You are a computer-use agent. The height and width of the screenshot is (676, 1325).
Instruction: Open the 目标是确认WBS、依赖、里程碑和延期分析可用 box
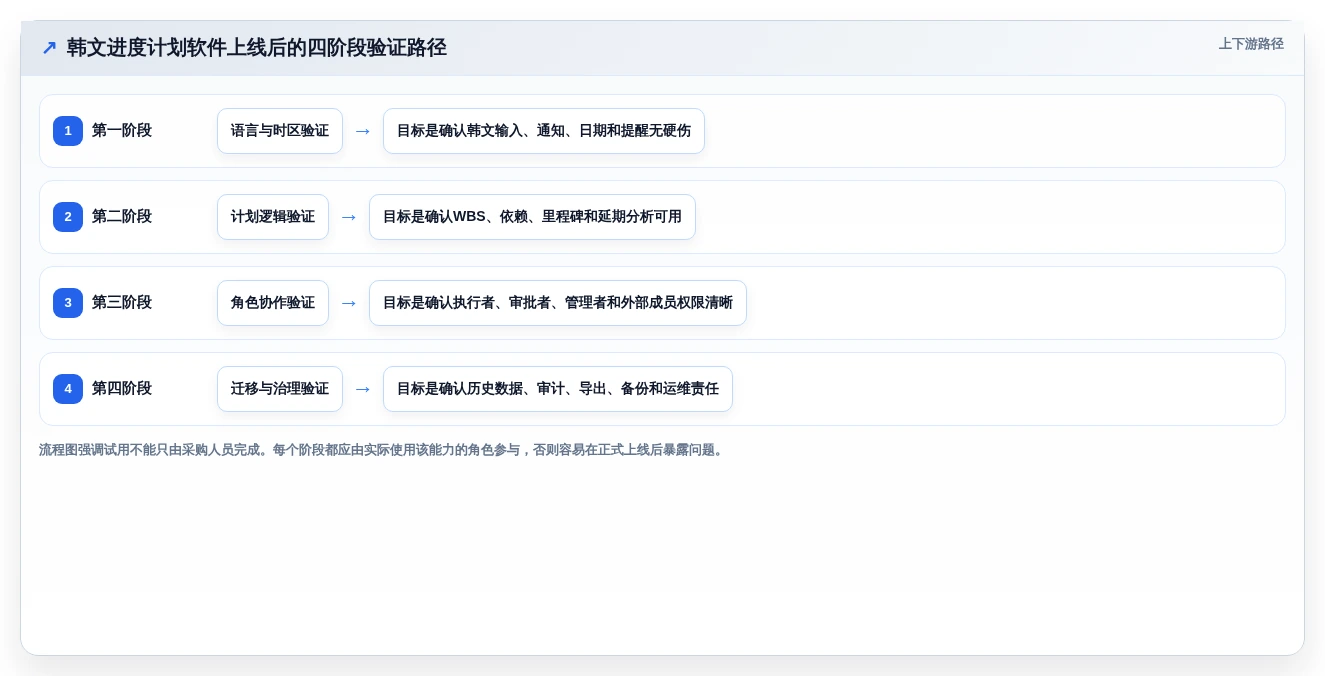(532, 217)
